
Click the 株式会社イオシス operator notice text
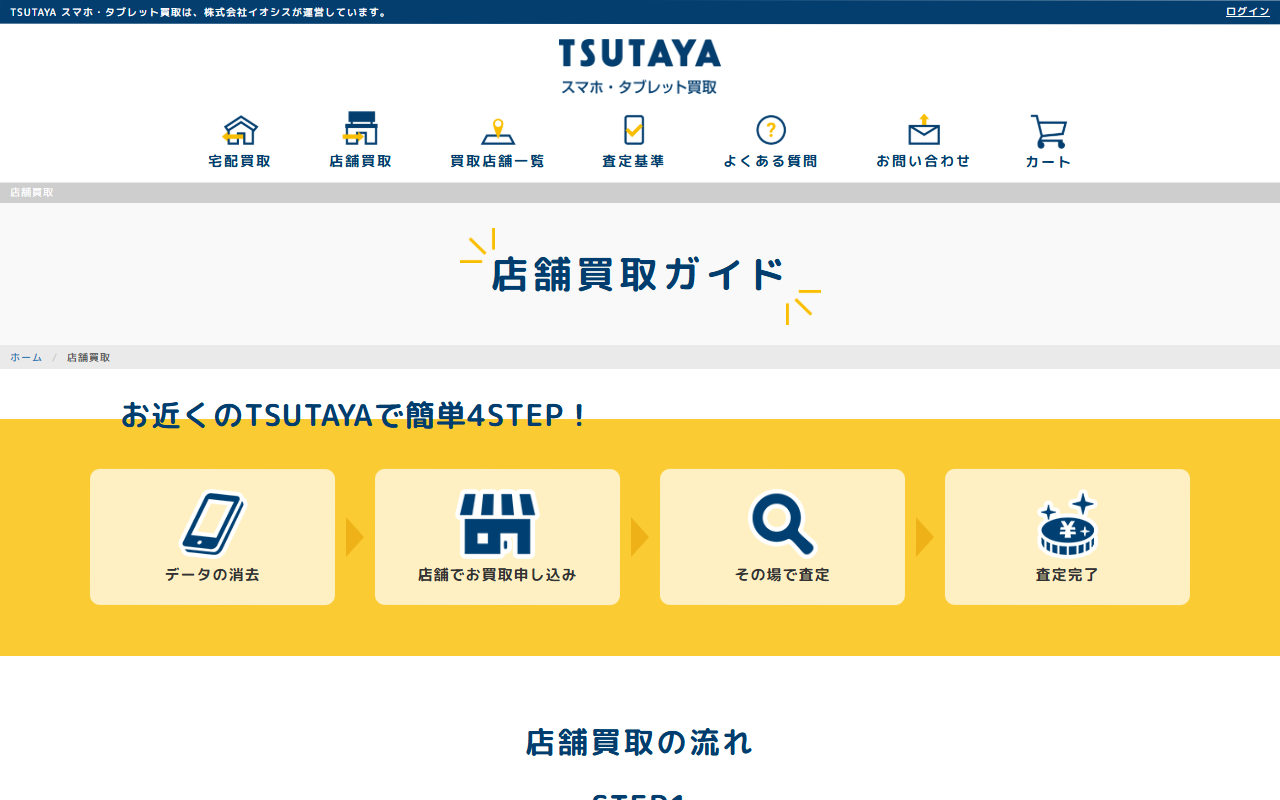tap(198, 12)
